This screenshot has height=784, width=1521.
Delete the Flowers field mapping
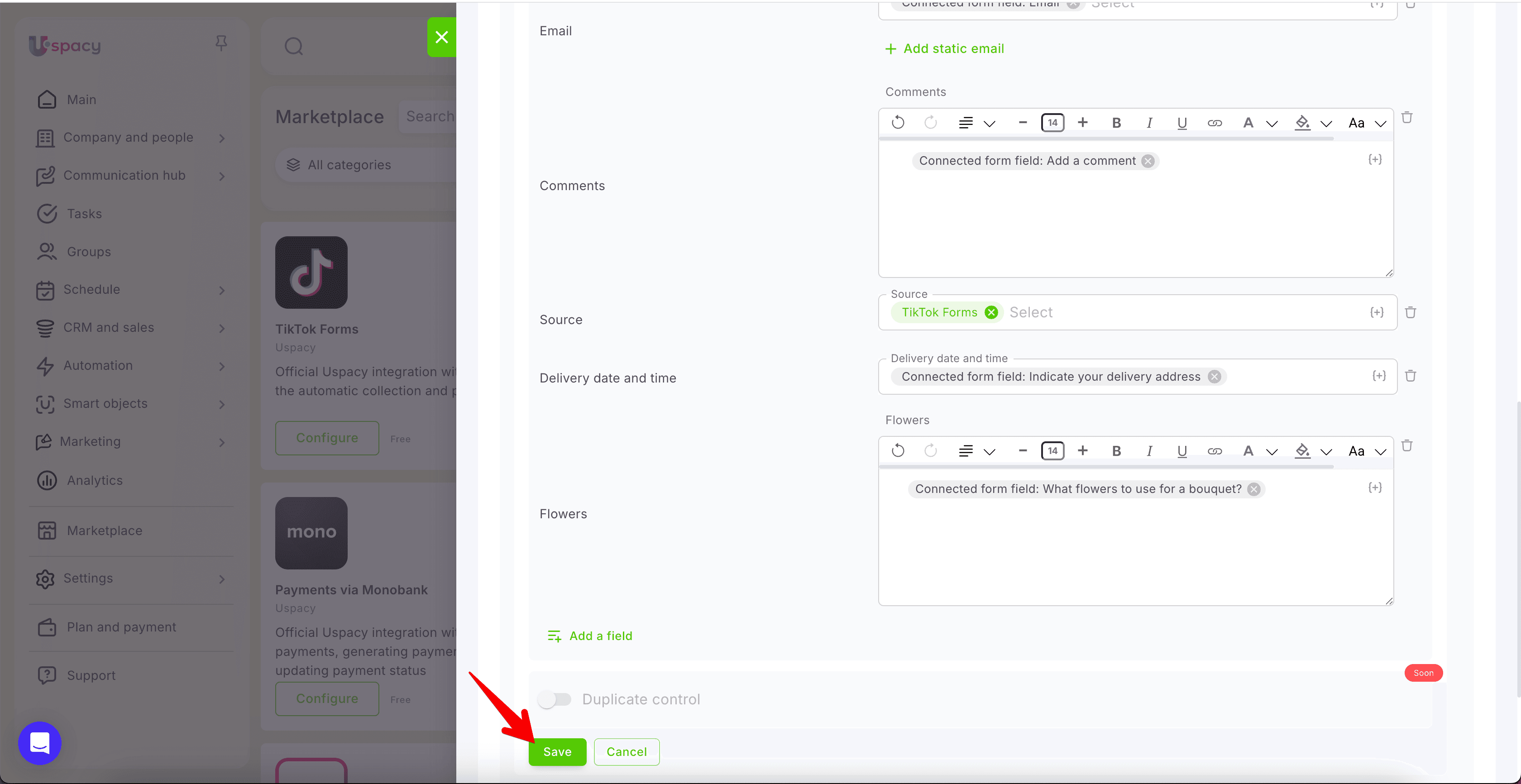[x=1406, y=445]
